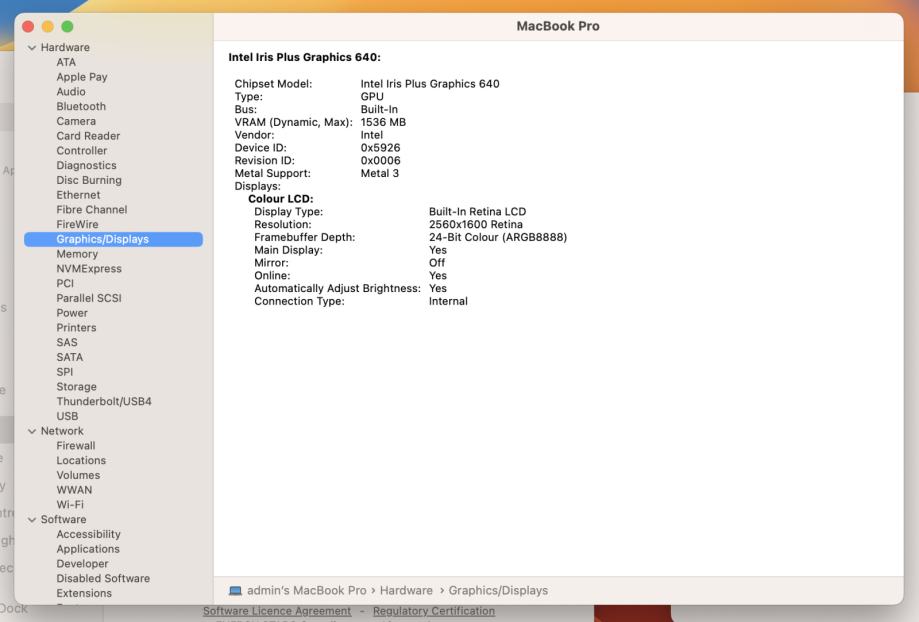Select the highlighted Graphics/Displays item

(x=113, y=239)
